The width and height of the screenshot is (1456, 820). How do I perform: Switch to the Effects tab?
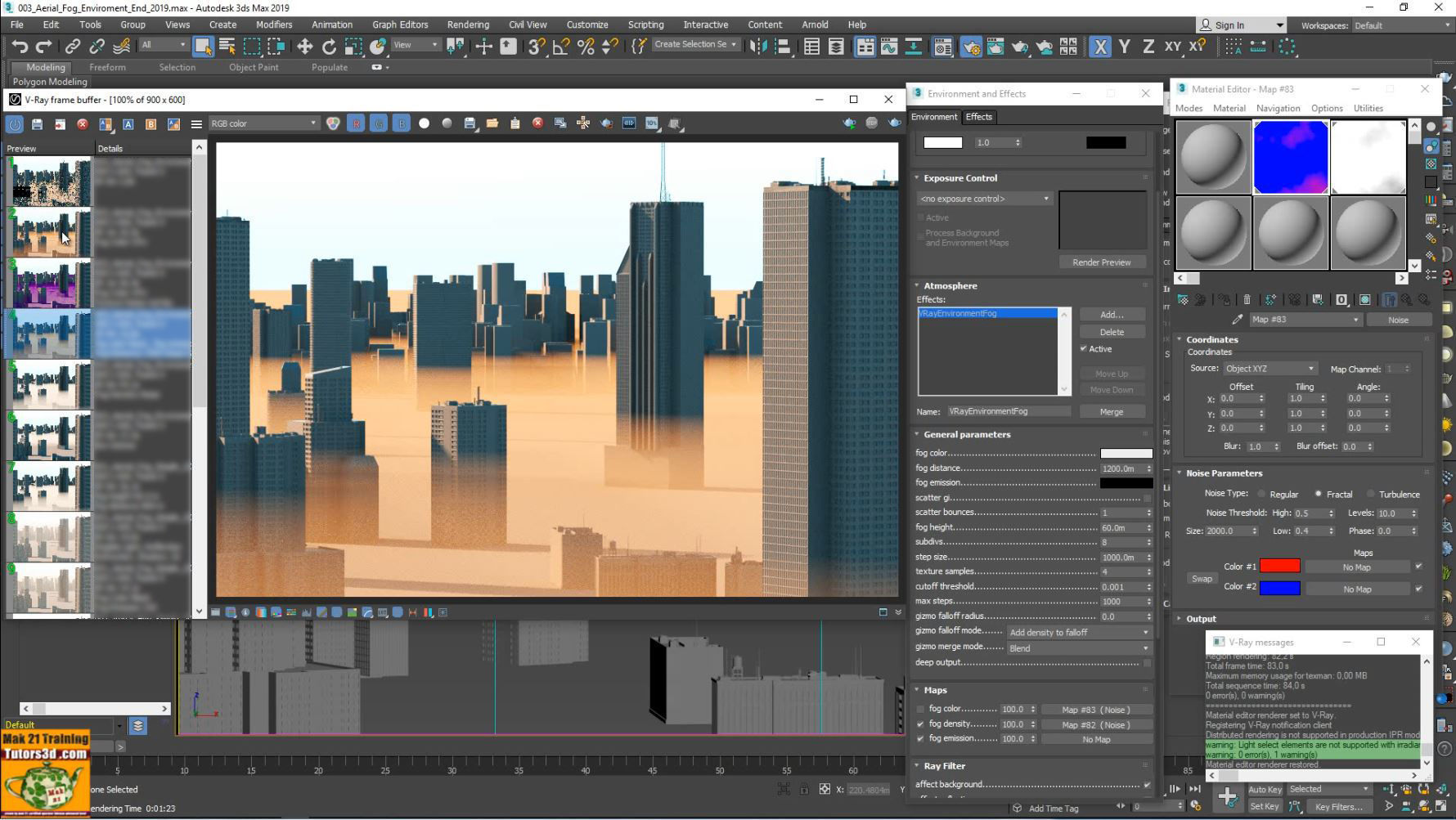tap(978, 117)
